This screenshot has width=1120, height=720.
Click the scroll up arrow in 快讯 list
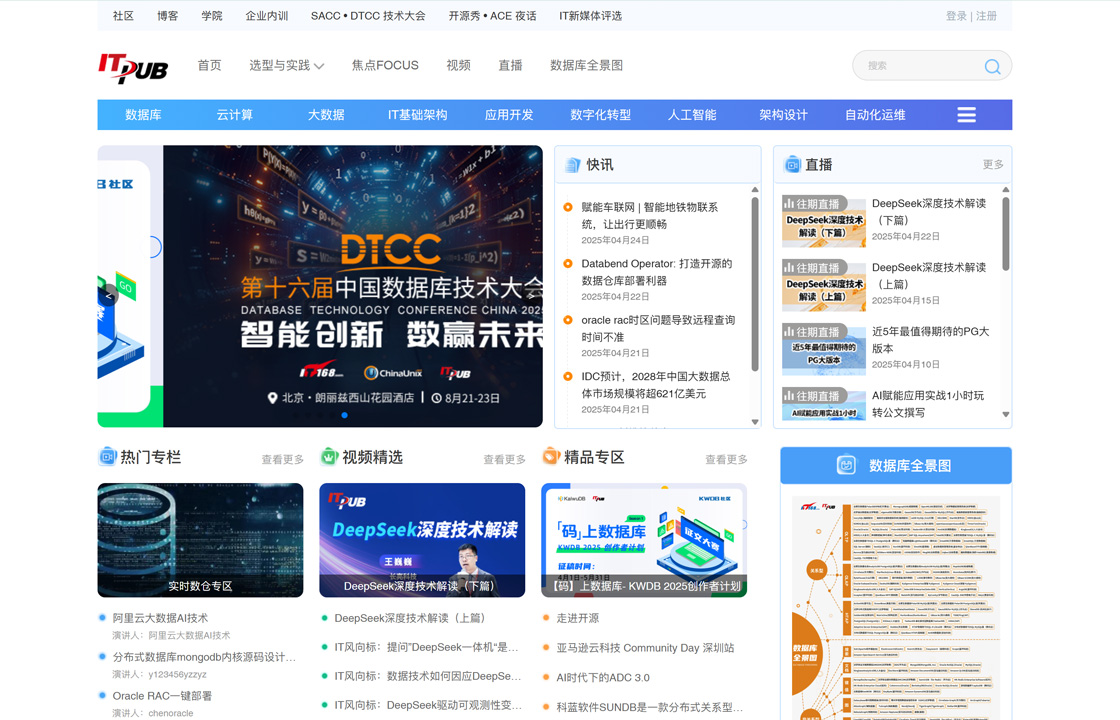(755, 190)
